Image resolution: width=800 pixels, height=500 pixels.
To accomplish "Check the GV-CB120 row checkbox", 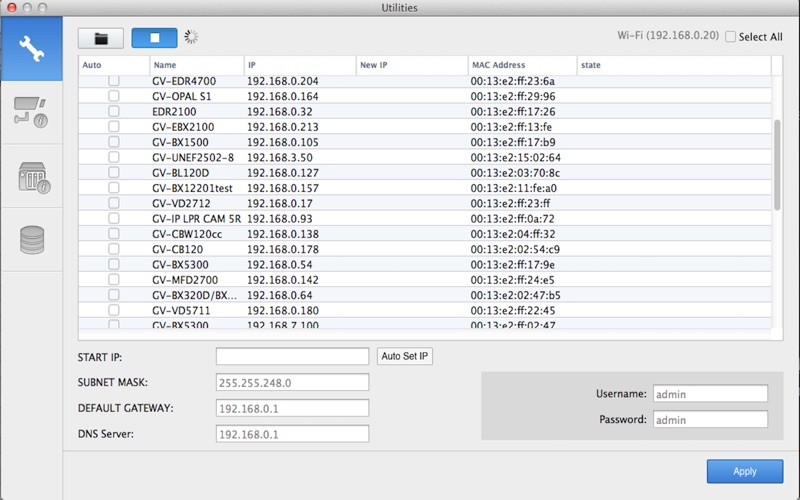I will click(x=114, y=249).
